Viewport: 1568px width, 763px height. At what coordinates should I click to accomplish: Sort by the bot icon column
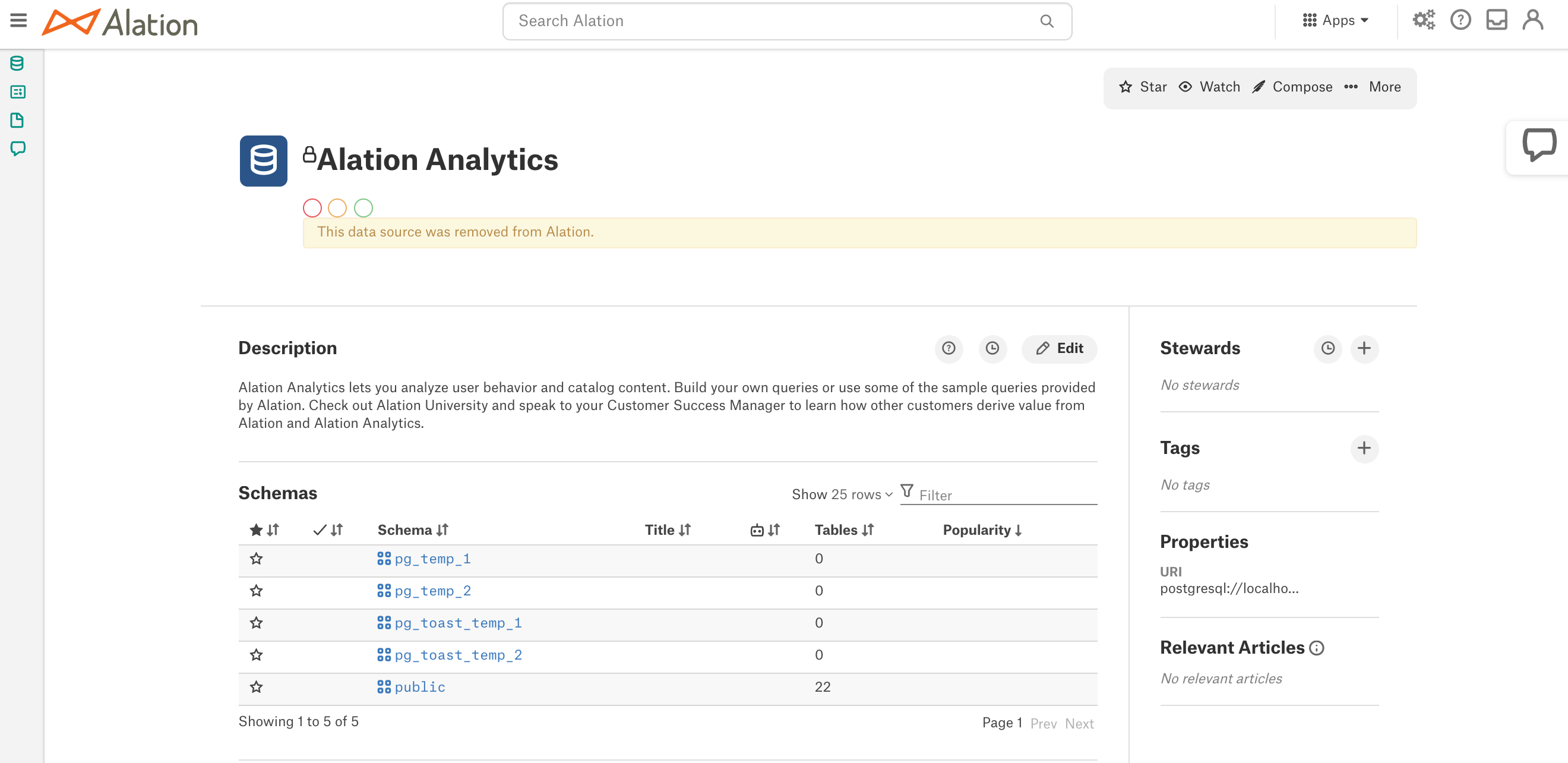[765, 530]
